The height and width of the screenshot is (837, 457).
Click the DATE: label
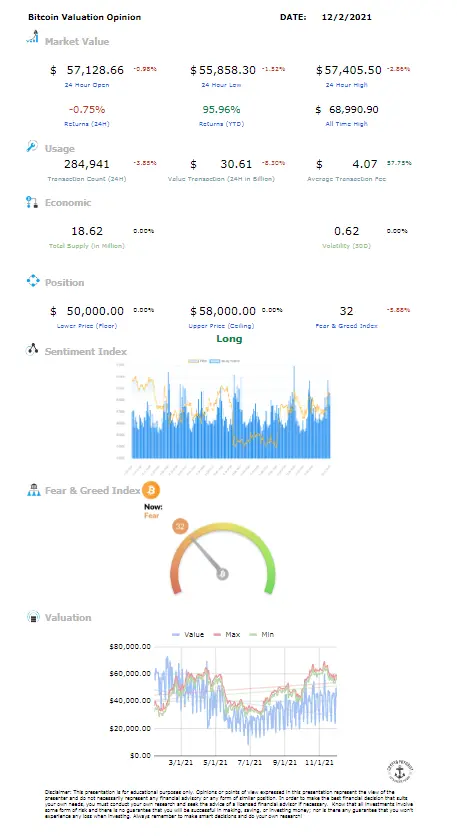tap(293, 17)
